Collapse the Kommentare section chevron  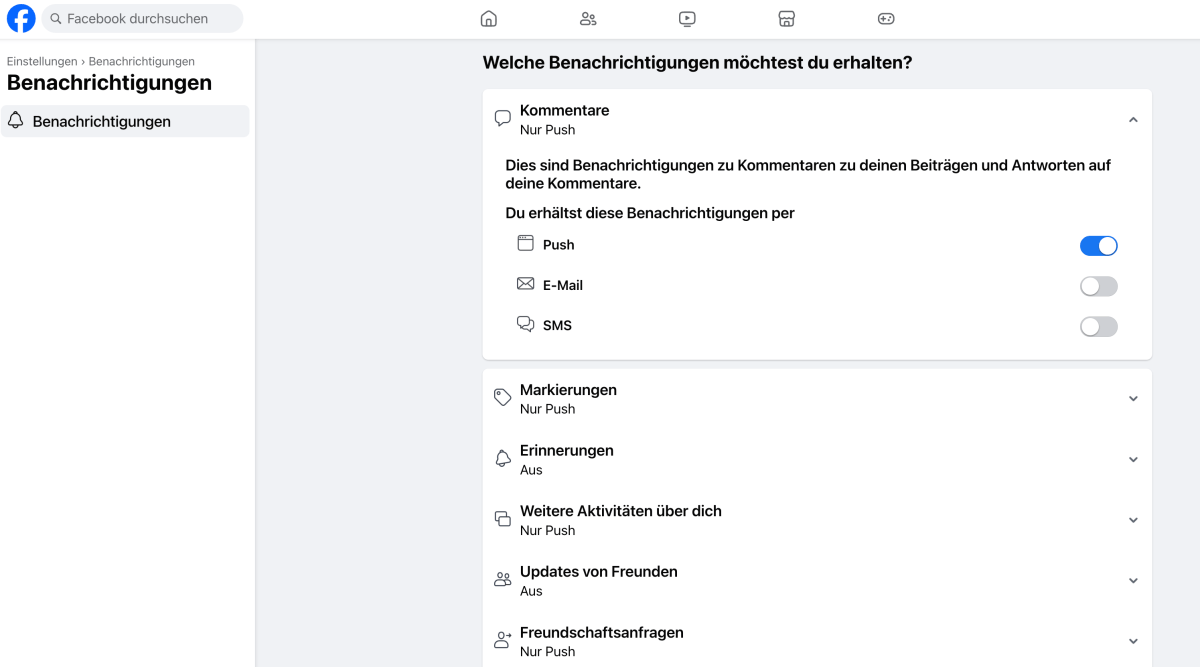1133,119
